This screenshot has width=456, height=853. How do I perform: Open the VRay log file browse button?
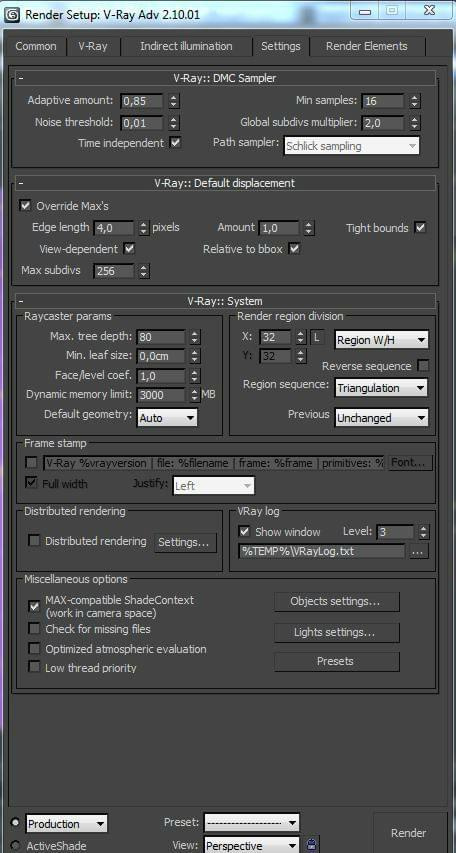pyautogui.click(x=419, y=551)
